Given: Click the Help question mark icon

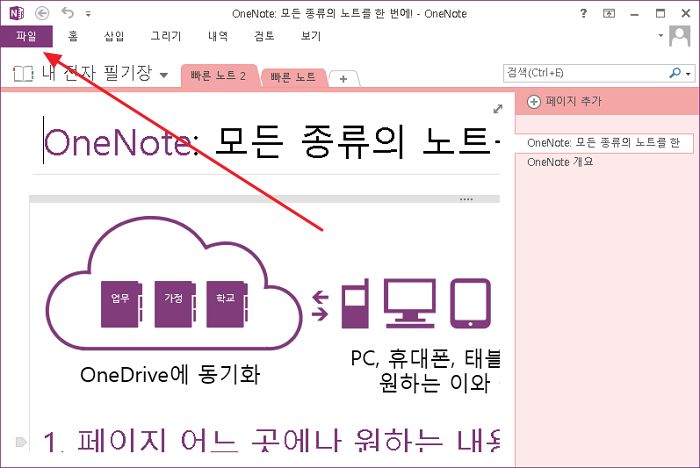Looking at the screenshot, I should [583, 13].
